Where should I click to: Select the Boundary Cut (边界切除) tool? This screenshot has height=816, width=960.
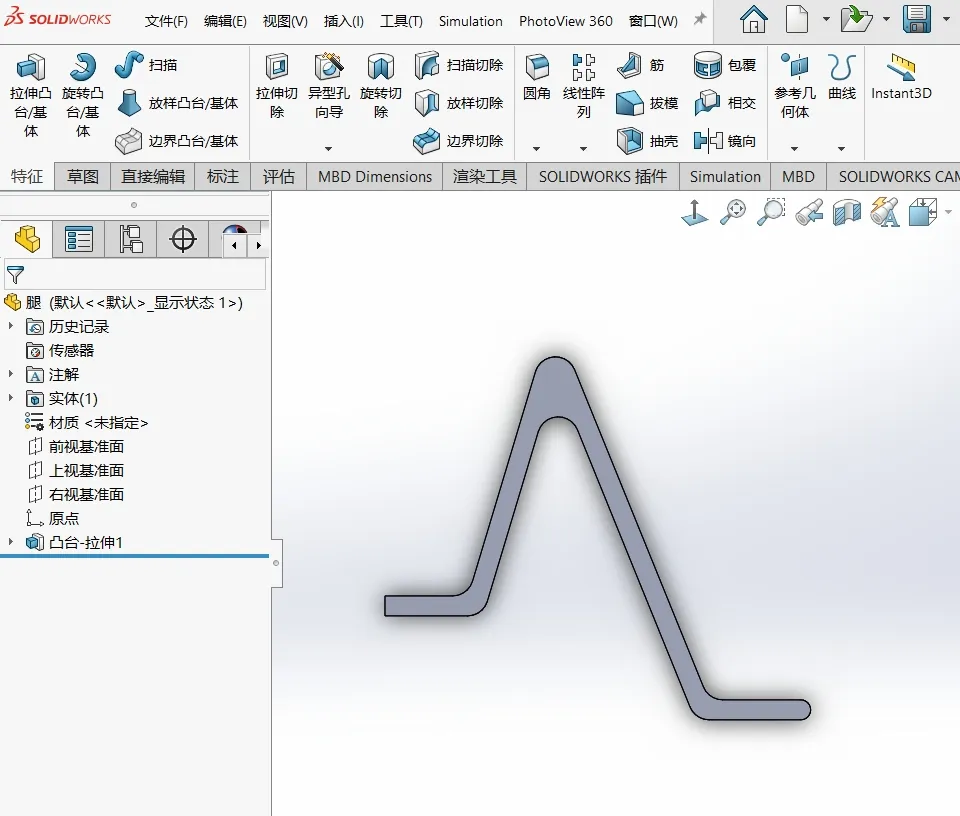[459, 141]
